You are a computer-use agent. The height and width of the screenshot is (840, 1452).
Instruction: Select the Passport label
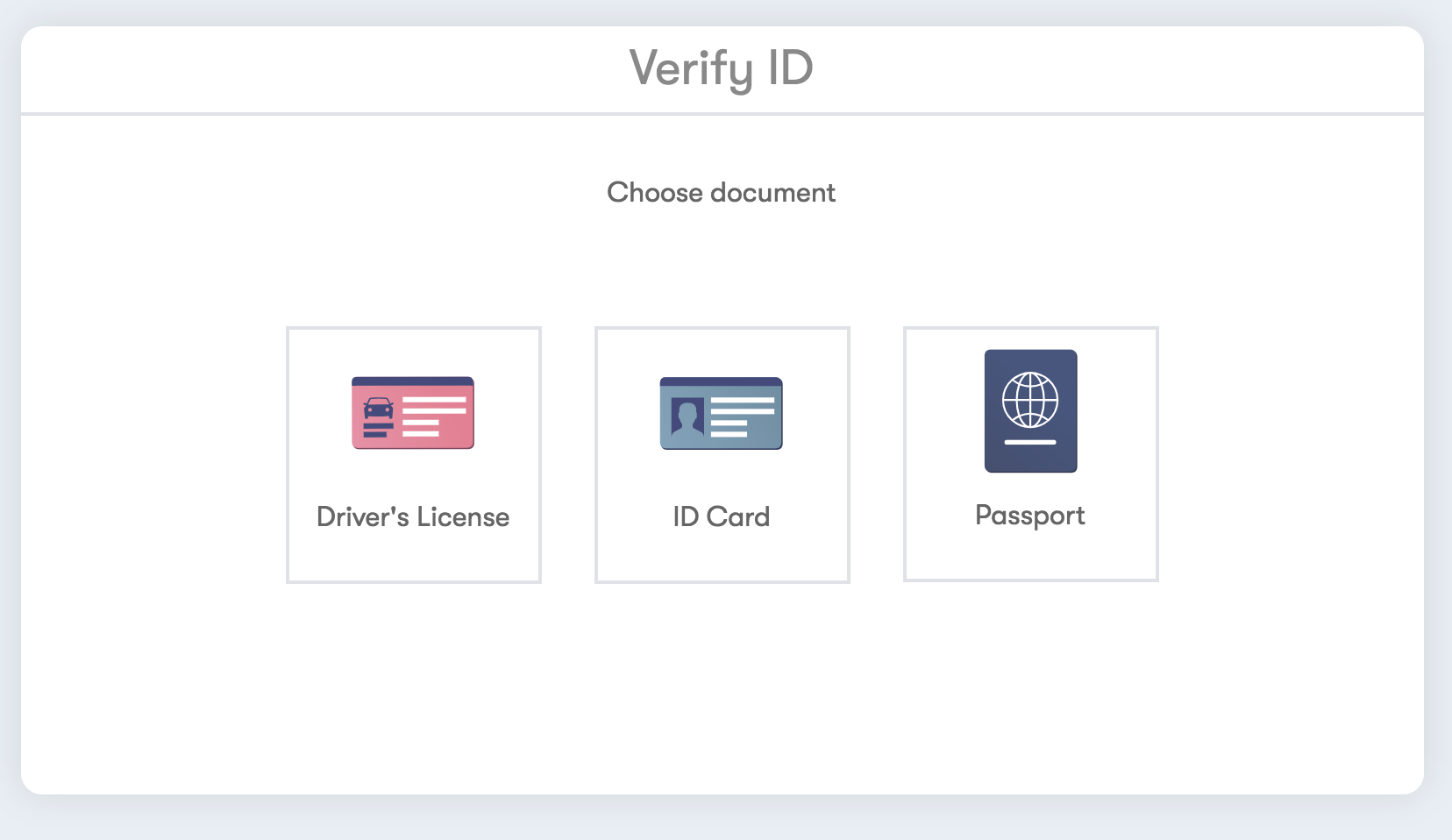pos(1030,516)
